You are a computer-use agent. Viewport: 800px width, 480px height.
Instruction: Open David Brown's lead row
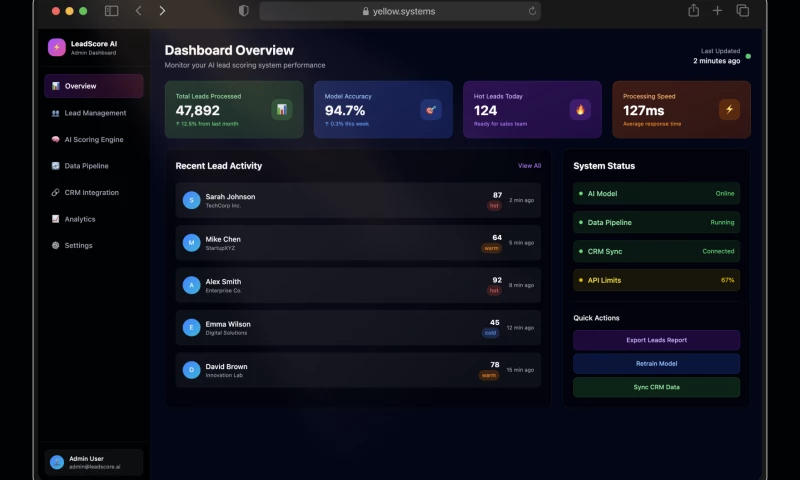(x=358, y=370)
